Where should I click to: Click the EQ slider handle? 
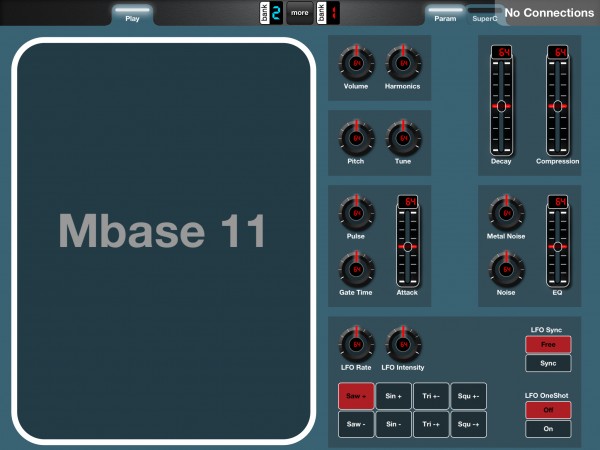point(558,247)
